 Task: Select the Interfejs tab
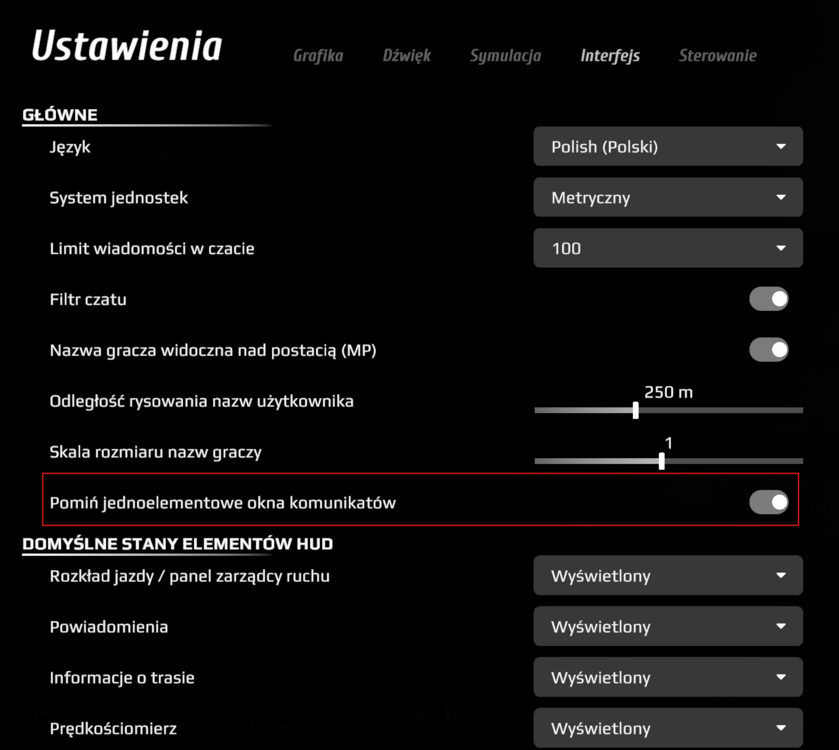point(610,56)
